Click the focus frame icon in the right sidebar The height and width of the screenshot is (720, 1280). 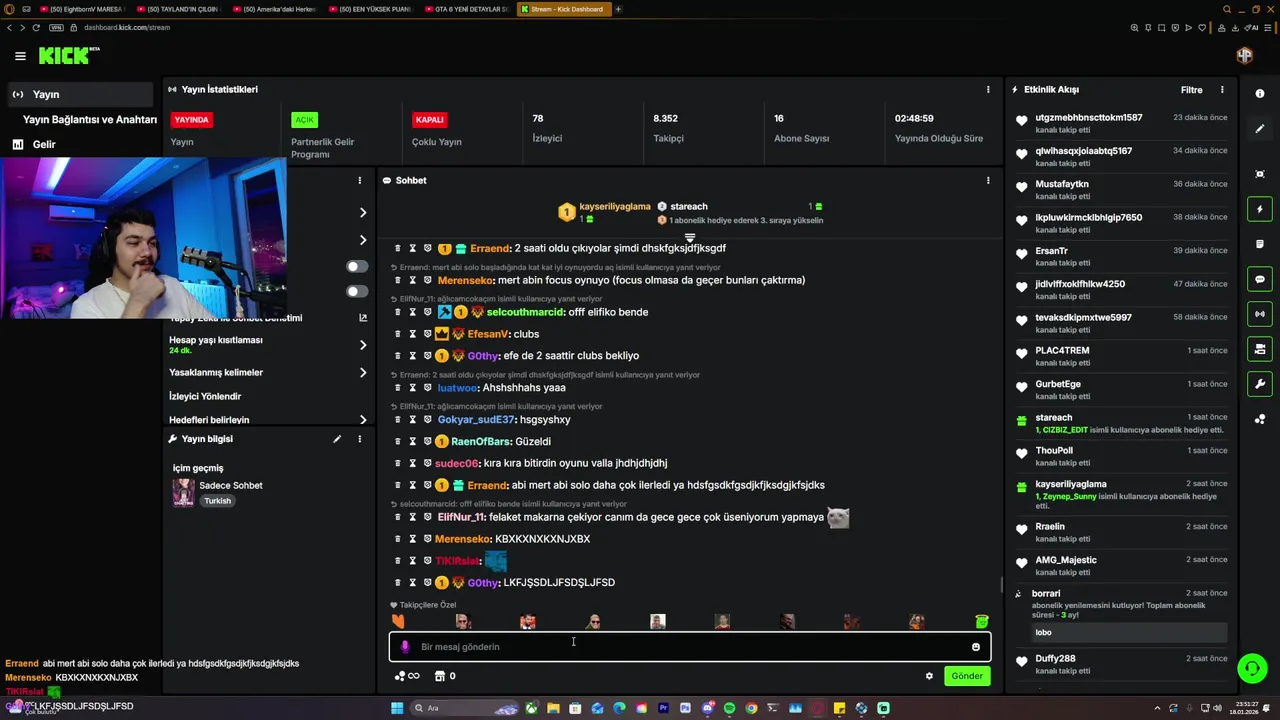(1260, 174)
